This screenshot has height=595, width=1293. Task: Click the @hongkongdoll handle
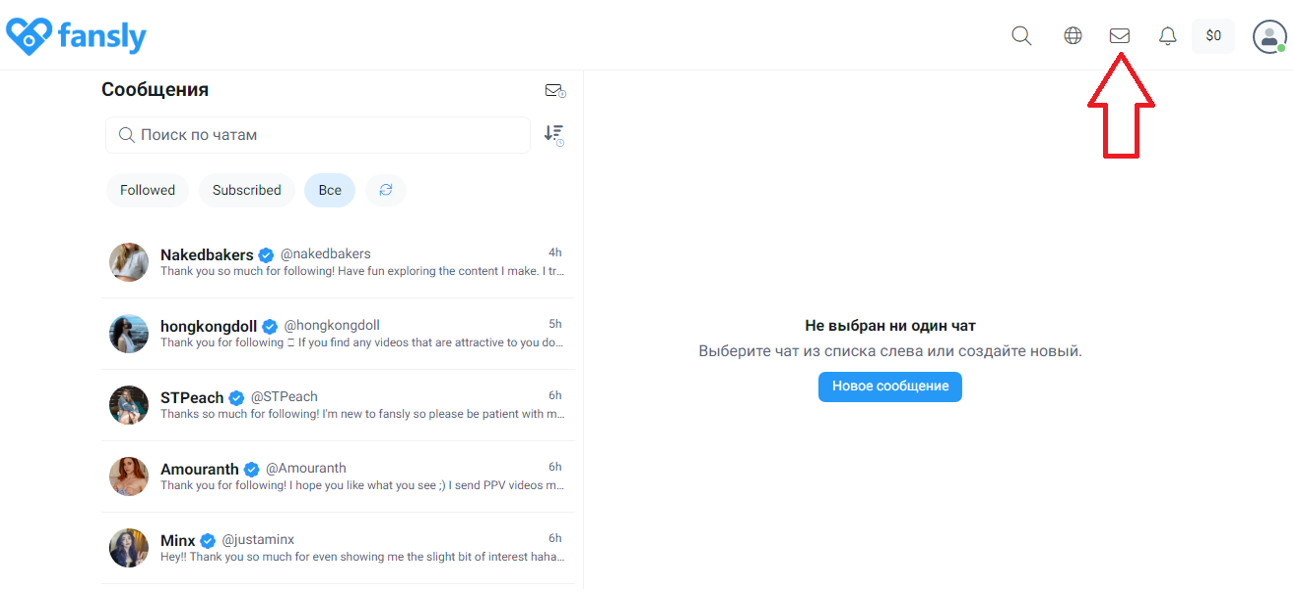click(x=332, y=325)
